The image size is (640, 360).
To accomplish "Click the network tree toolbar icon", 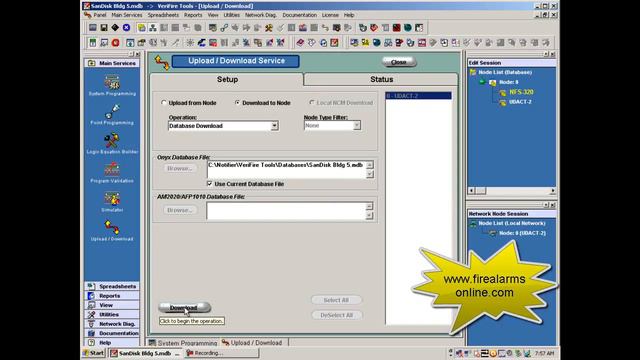I will (x=153, y=28).
